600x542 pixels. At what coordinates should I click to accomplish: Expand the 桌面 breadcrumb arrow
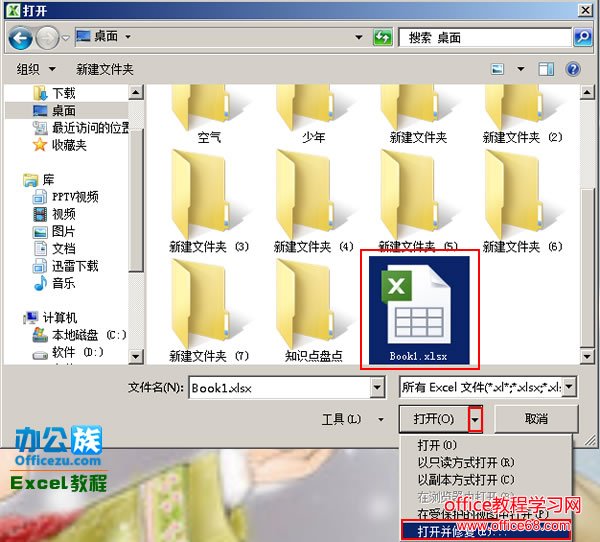pos(128,37)
